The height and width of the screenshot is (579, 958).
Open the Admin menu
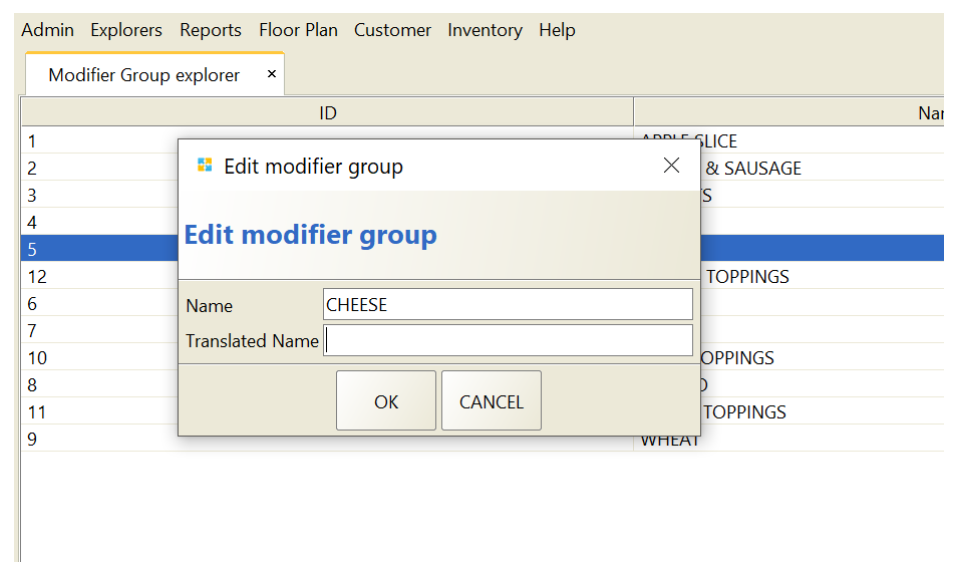click(x=48, y=30)
